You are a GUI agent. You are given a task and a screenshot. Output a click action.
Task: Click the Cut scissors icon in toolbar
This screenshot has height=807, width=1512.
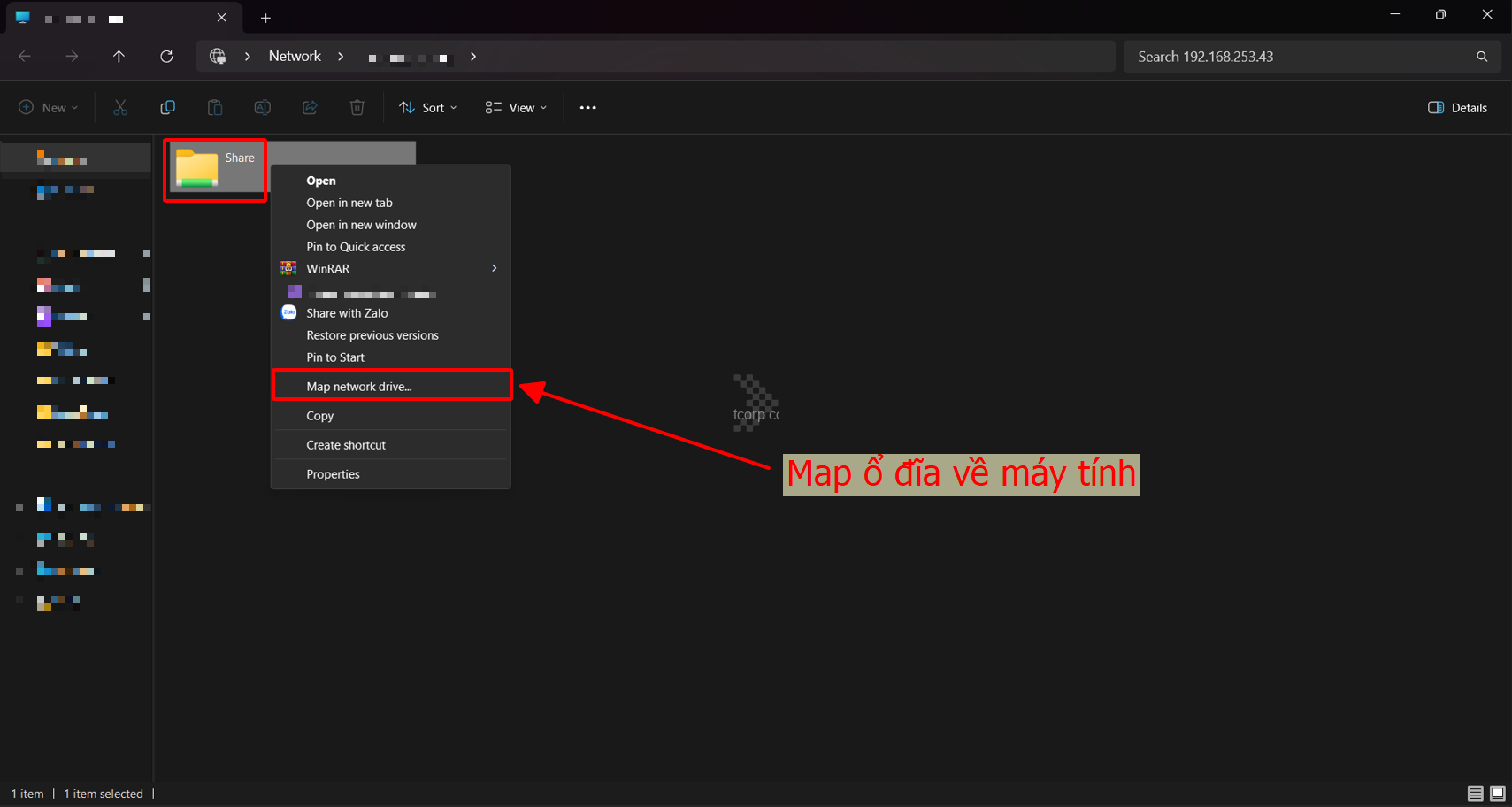(120, 108)
